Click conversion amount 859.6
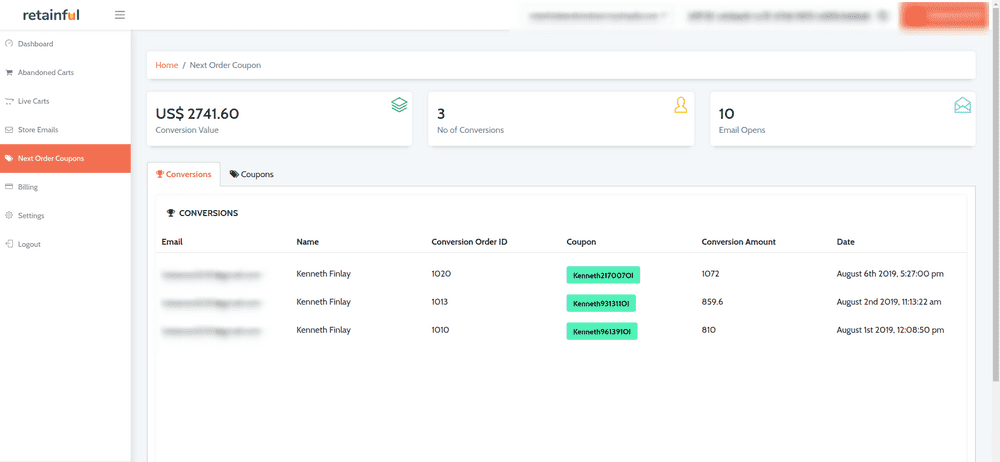 712,302
